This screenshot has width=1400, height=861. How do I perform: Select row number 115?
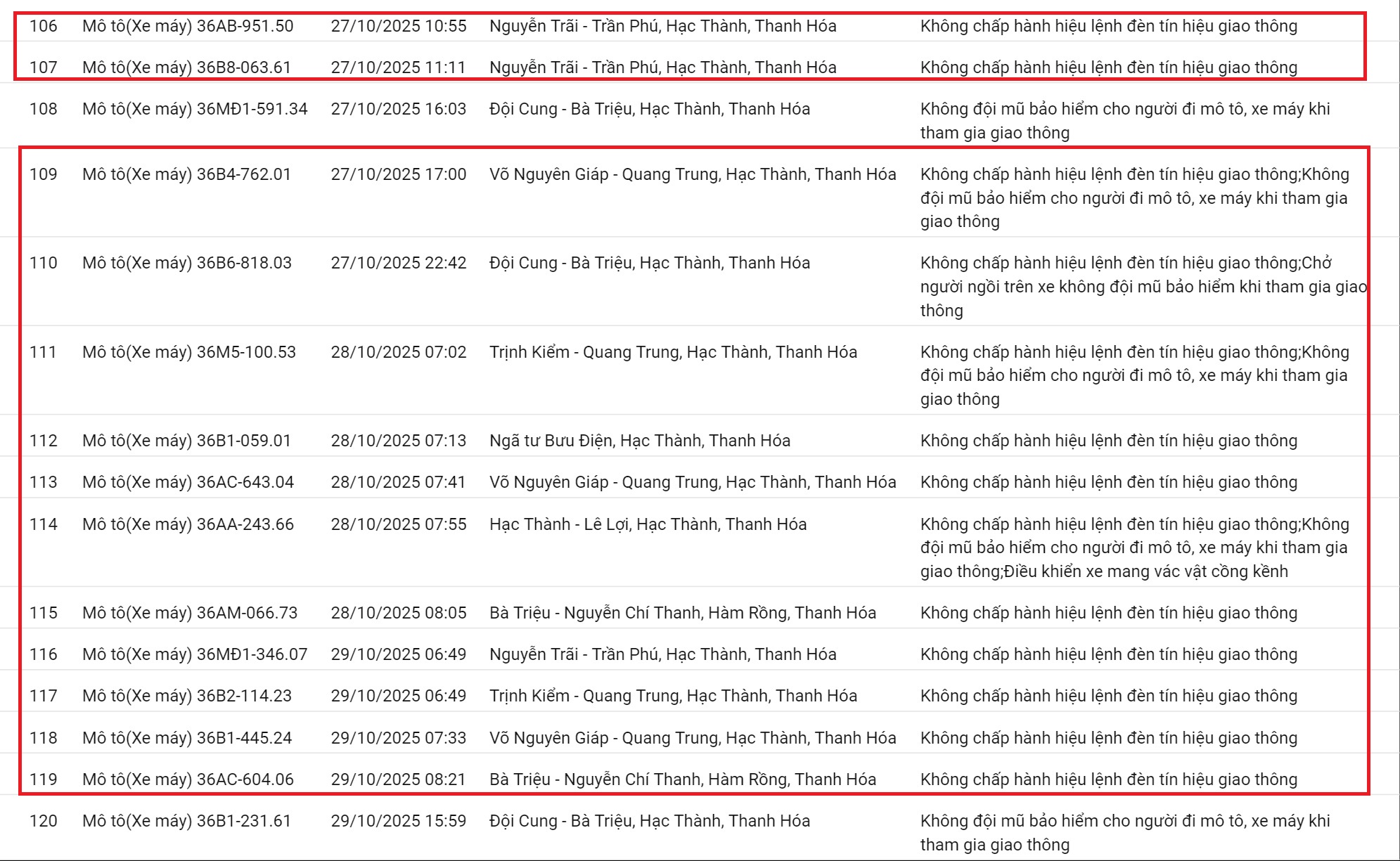[x=43, y=613]
